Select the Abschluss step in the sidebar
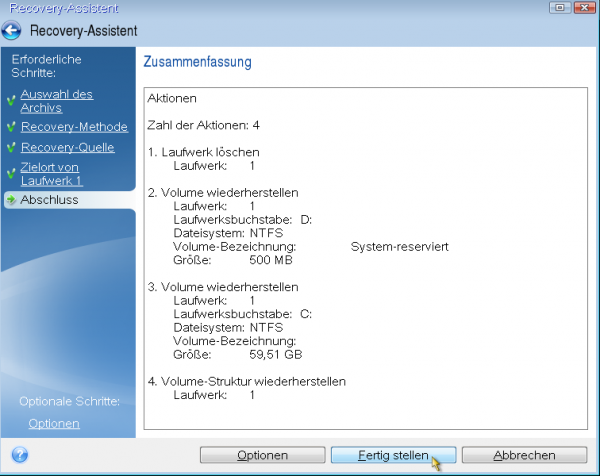600x476 pixels. [x=49, y=200]
